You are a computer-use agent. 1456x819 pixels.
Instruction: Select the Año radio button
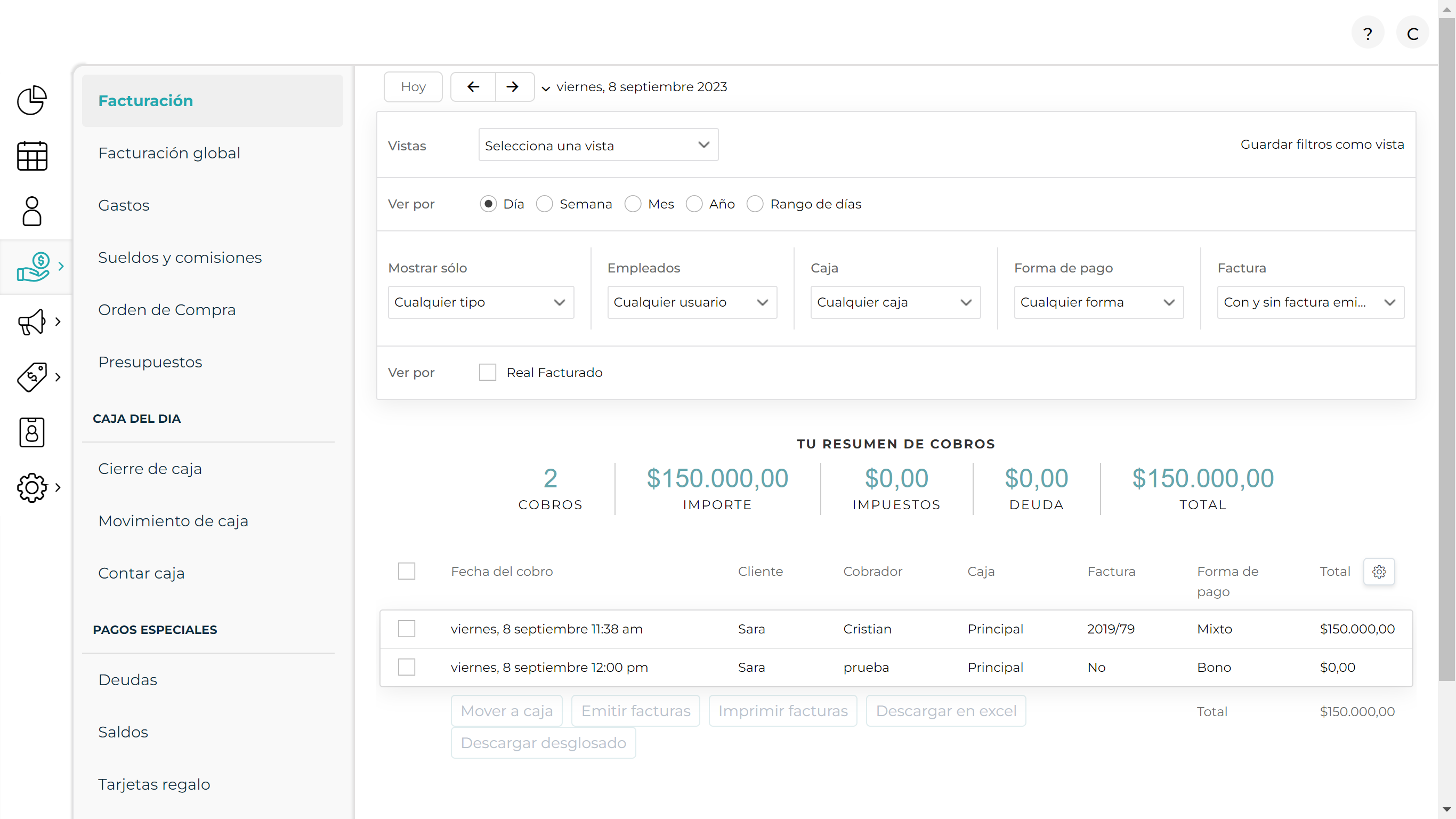tap(693, 204)
